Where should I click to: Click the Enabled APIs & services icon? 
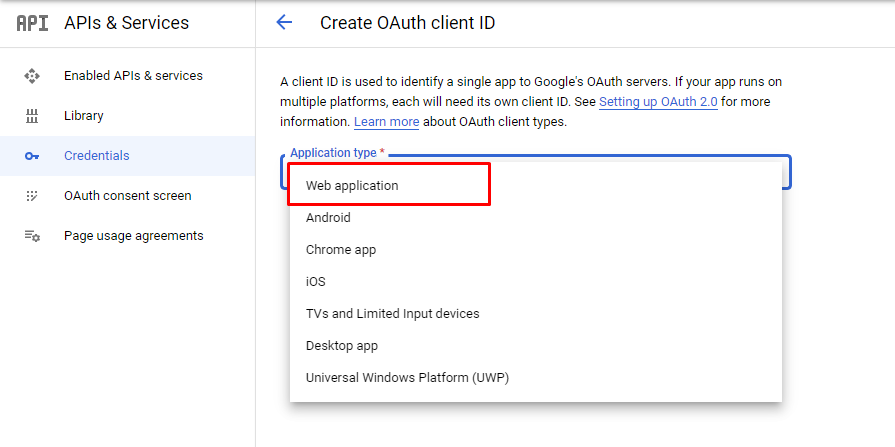click(32, 76)
